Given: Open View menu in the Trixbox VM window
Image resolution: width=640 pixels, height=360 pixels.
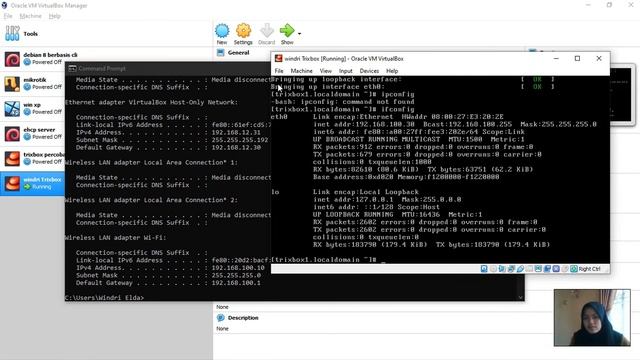Looking at the screenshot, I should [x=325, y=71].
